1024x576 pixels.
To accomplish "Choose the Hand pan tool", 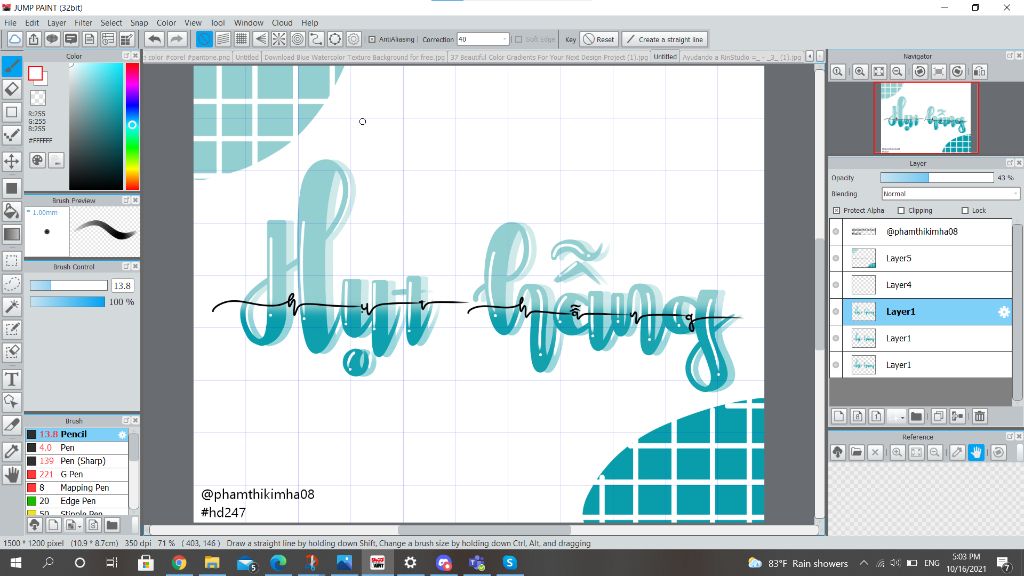I will tap(12, 475).
